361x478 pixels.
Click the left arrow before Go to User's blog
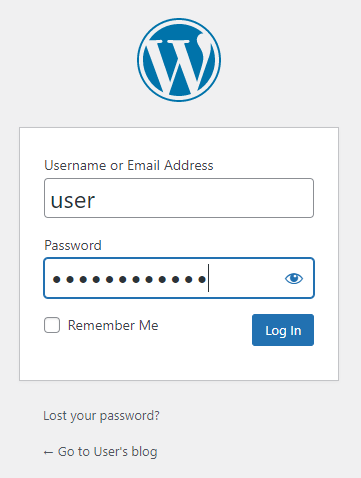pyautogui.click(x=48, y=452)
